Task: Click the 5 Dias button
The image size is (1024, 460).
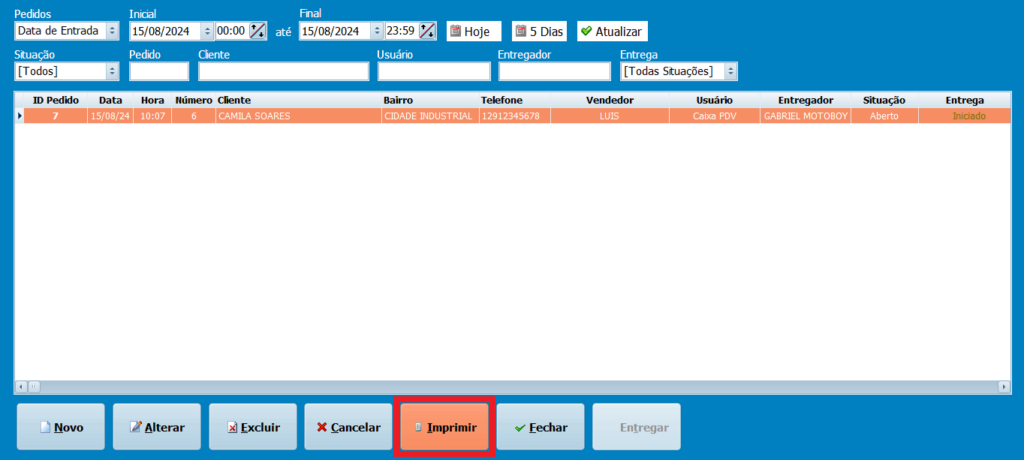Action: click(539, 31)
